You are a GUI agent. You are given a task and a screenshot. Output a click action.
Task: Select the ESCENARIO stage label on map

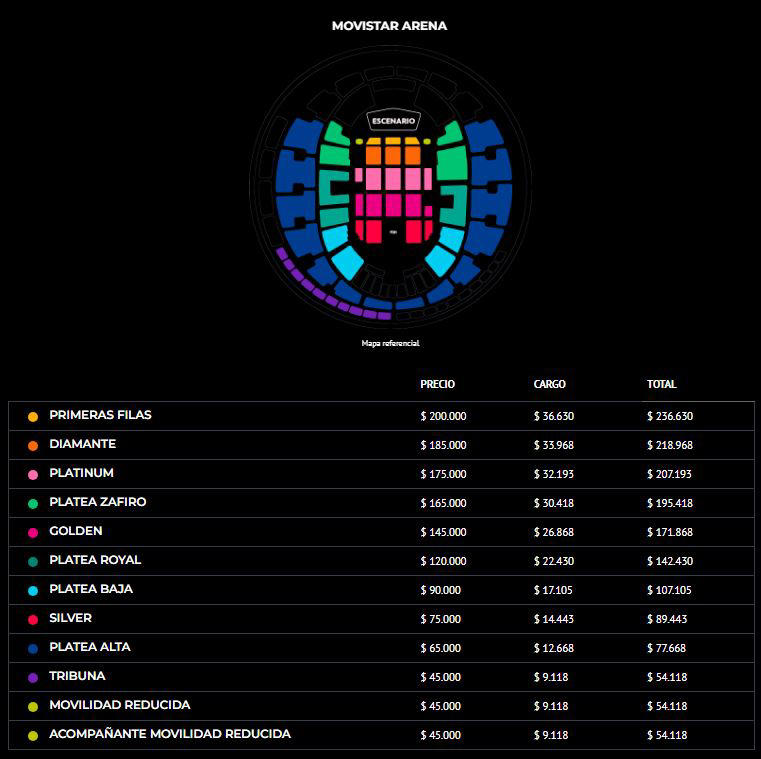pos(394,120)
